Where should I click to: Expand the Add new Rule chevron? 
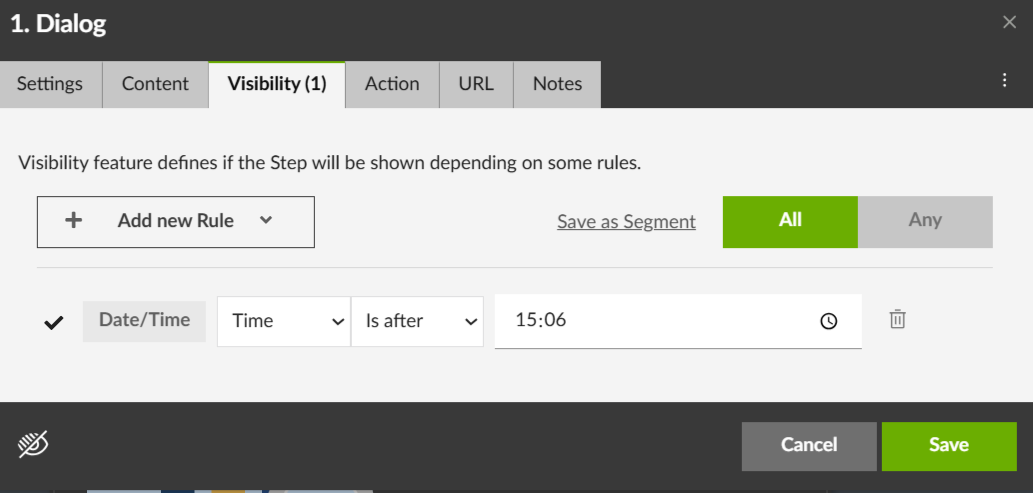[x=265, y=220]
